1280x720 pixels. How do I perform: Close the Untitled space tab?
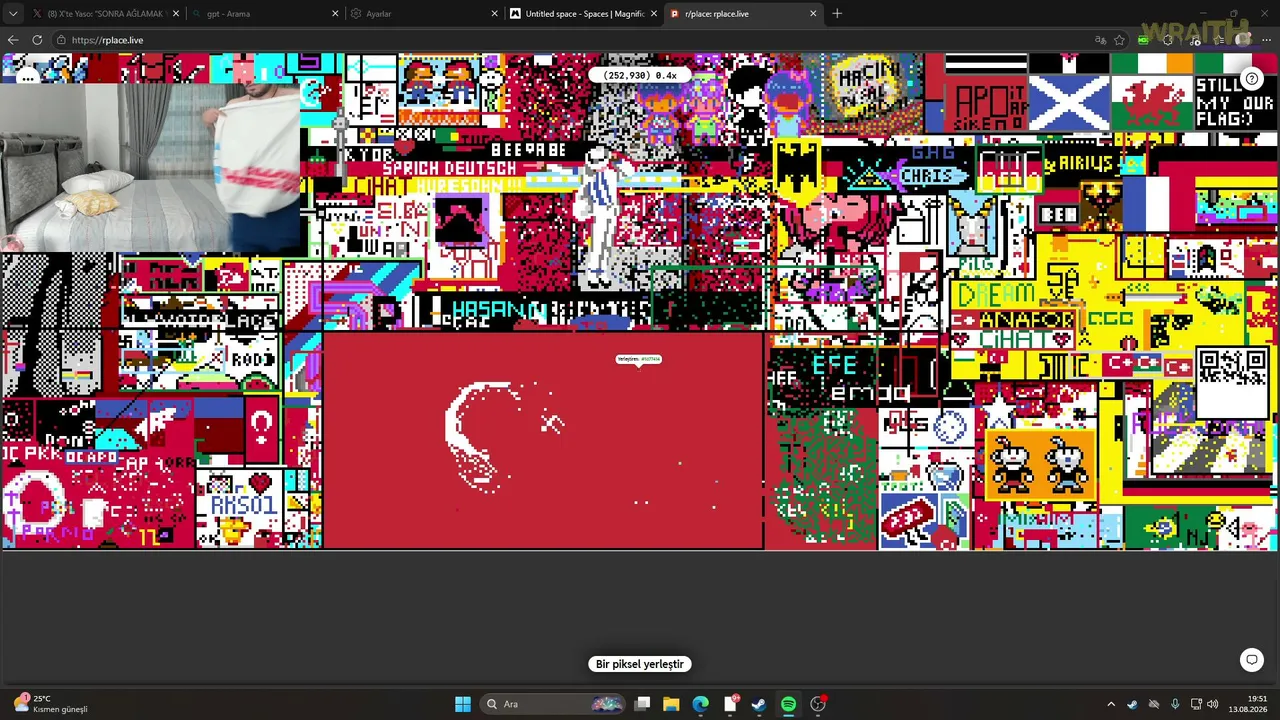click(653, 14)
